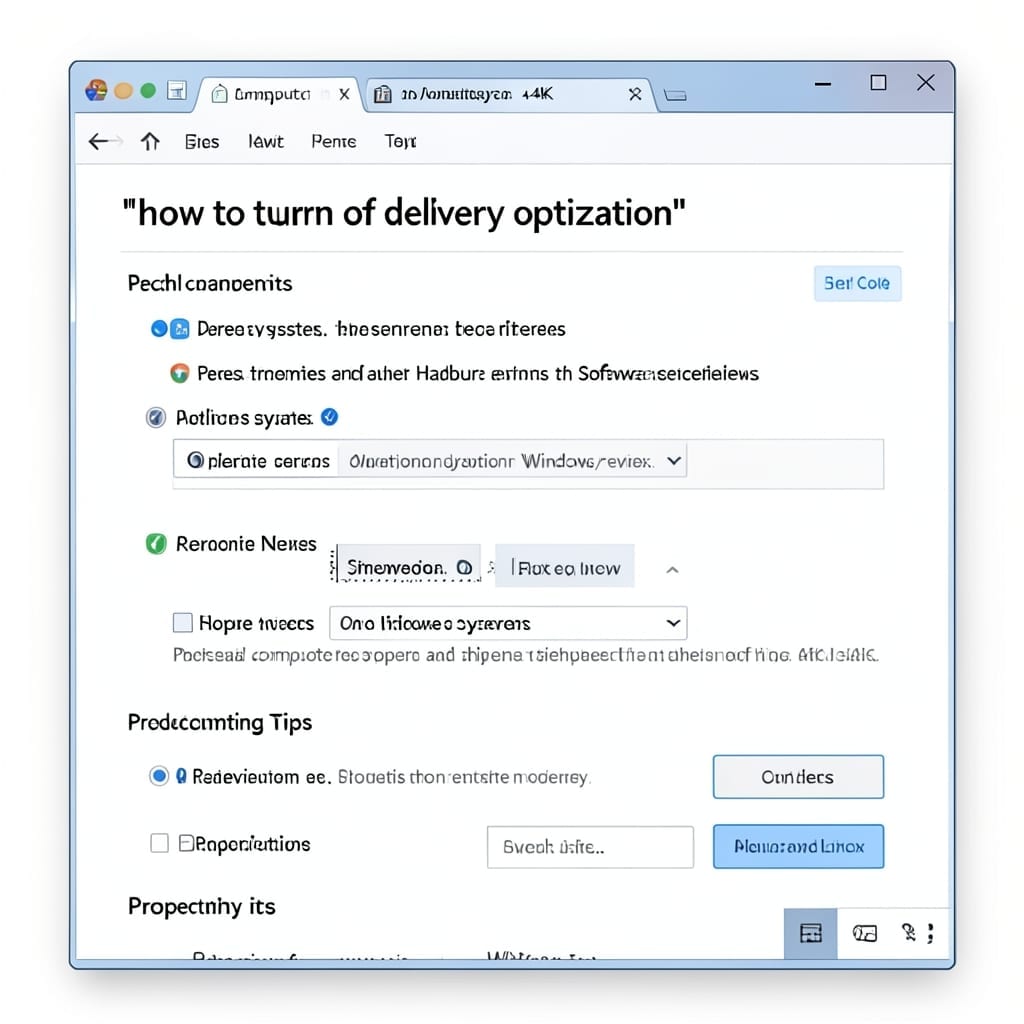Click the blue circle icon beside 'Dereeτysstes'
Viewport: 1024px width, 1024px height.
(159, 328)
